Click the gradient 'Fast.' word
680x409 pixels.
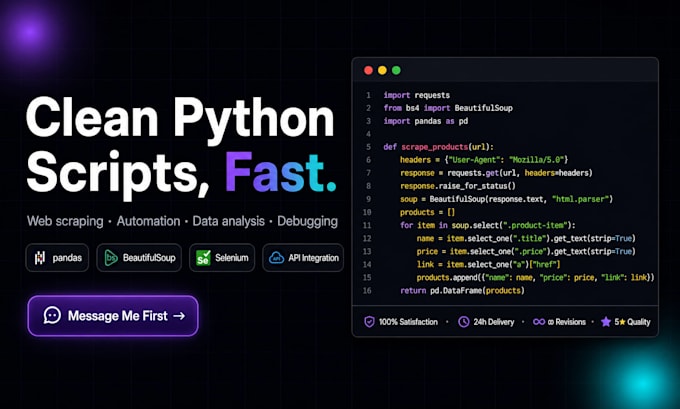click(x=280, y=173)
